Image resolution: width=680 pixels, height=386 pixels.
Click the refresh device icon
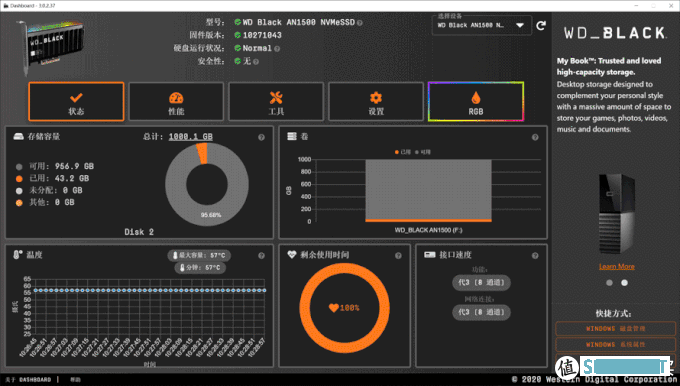[541, 26]
